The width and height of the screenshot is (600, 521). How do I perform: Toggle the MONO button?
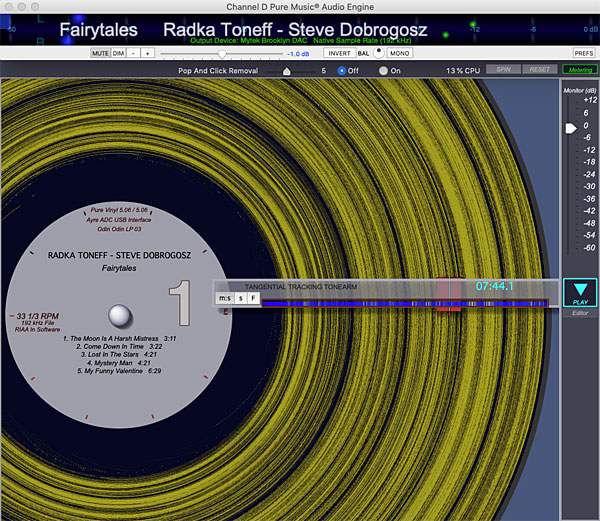tap(399, 53)
